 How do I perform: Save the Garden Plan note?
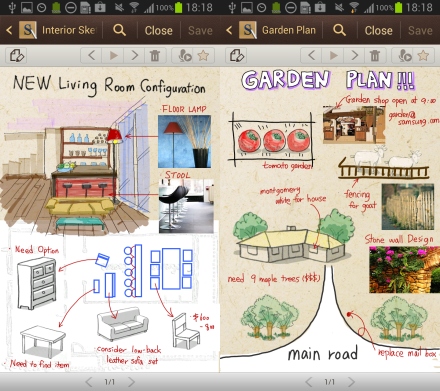(420, 31)
